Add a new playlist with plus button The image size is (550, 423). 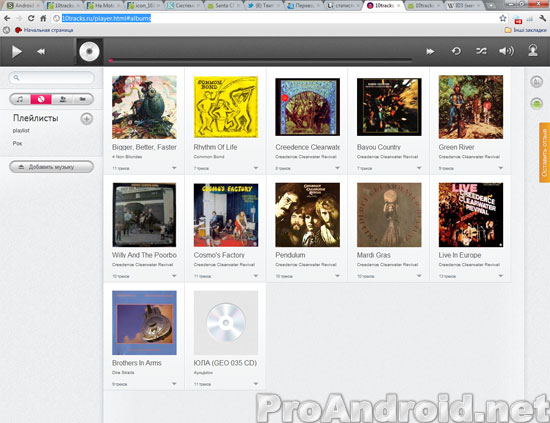pos(87,119)
